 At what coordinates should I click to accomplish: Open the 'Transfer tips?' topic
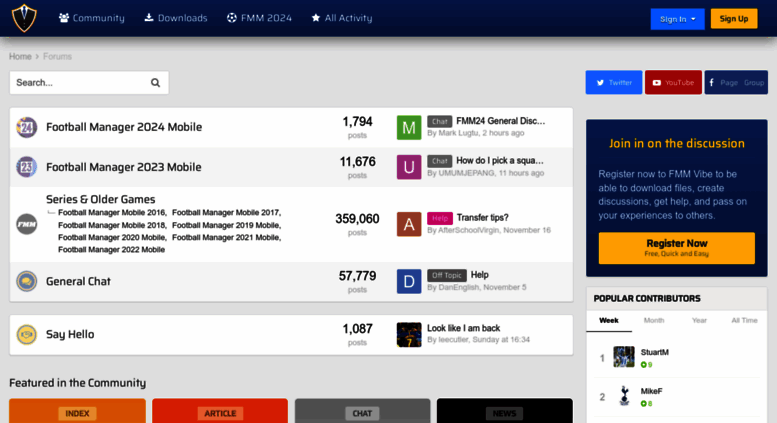click(483, 217)
